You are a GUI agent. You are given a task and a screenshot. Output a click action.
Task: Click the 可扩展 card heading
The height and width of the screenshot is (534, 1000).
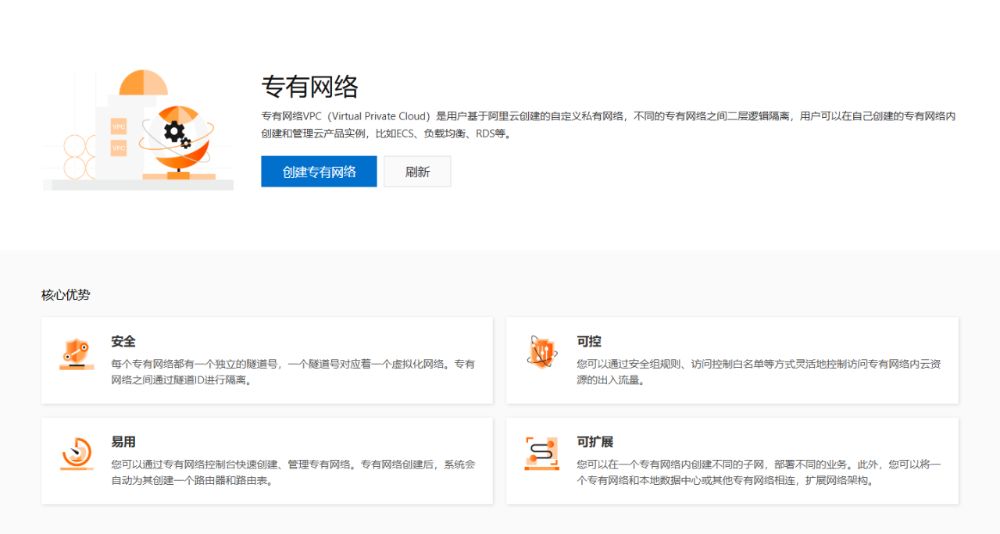[595, 442]
